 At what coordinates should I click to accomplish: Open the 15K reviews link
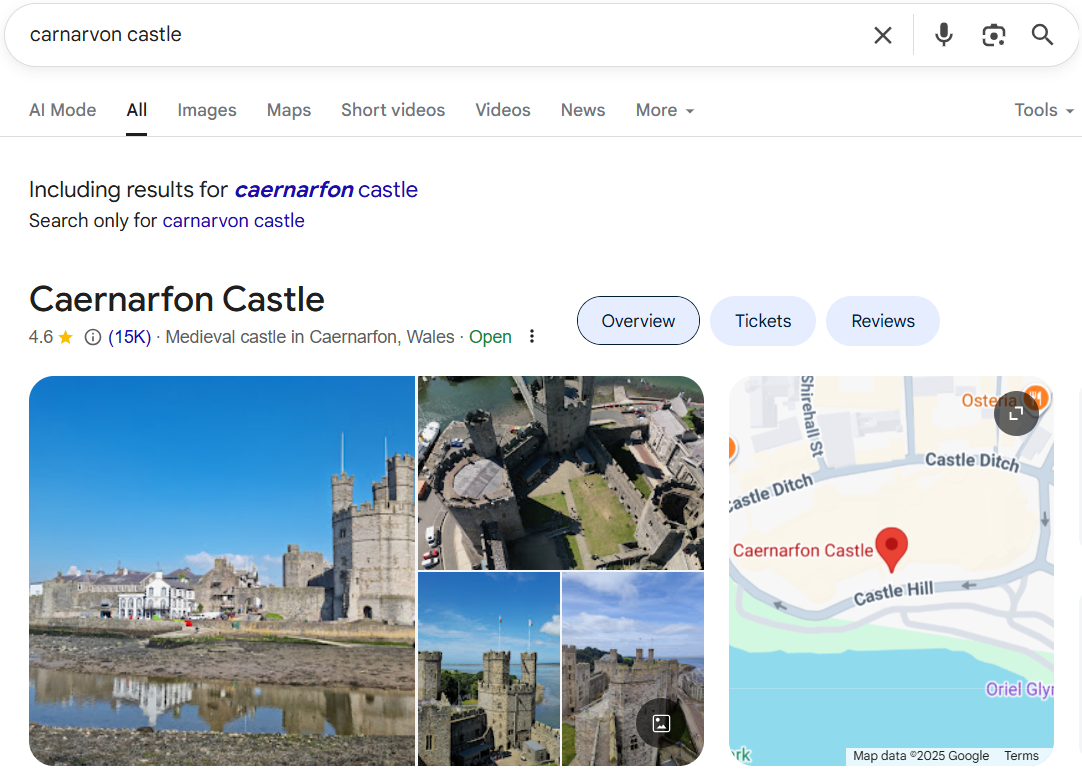tap(129, 337)
